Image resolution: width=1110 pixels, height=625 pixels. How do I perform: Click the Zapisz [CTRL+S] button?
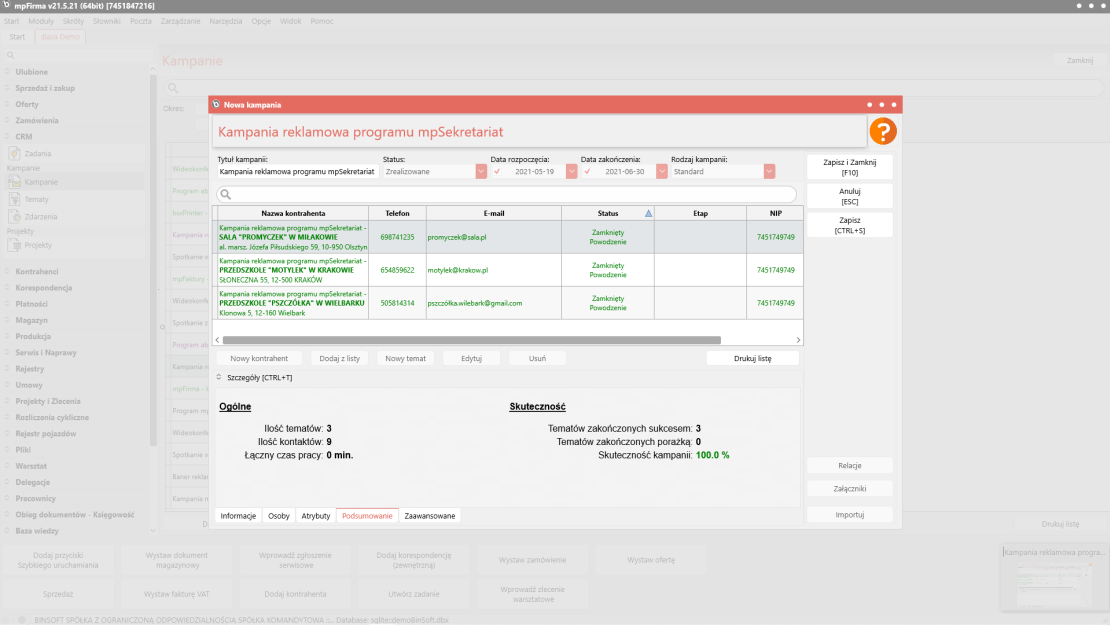[849, 225]
